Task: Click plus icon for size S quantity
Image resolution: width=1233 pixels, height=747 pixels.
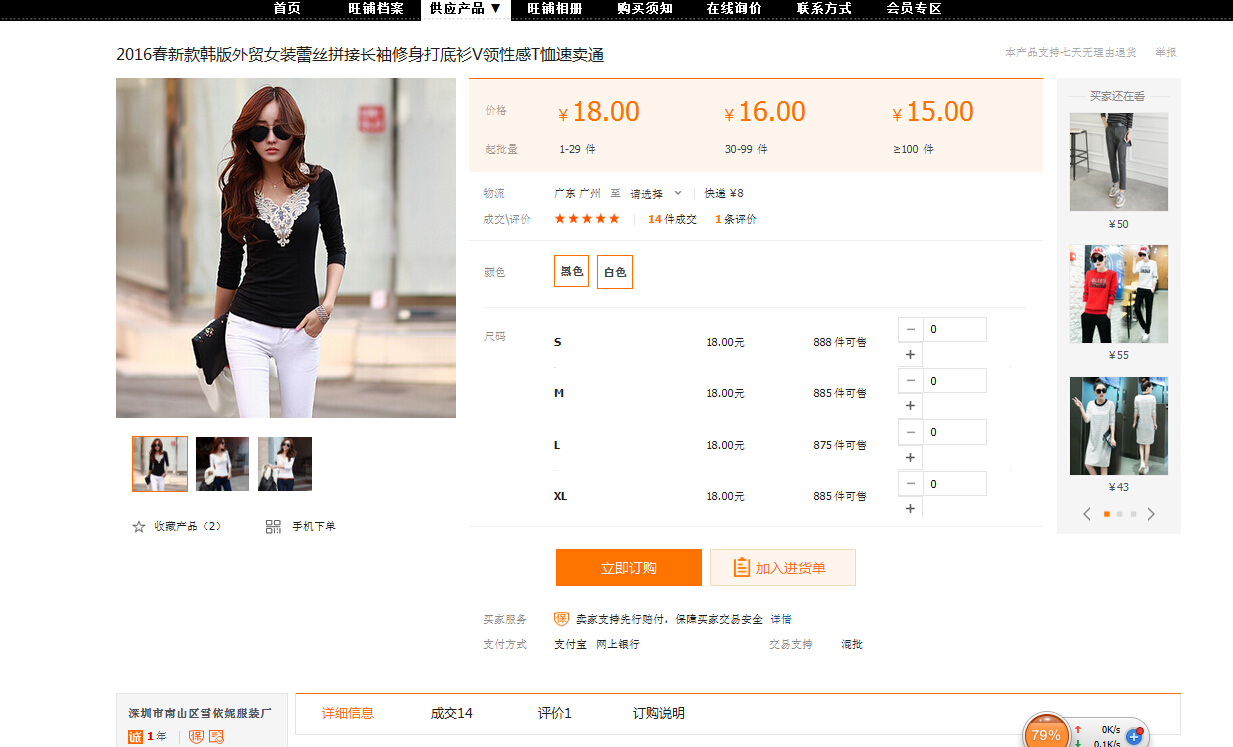Action: pyautogui.click(x=910, y=355)
